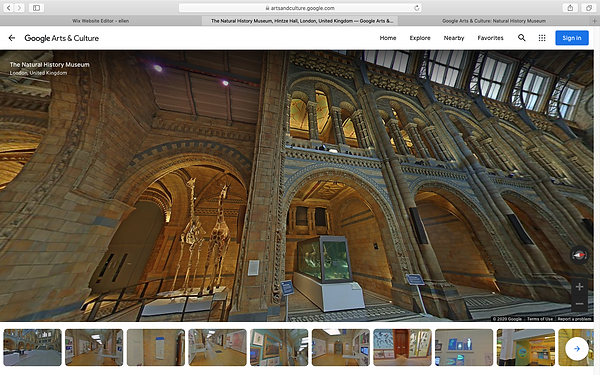Viewport: 600px width, 375px height.
Task: Show the Safari tab overview
Action: point(589,8)
